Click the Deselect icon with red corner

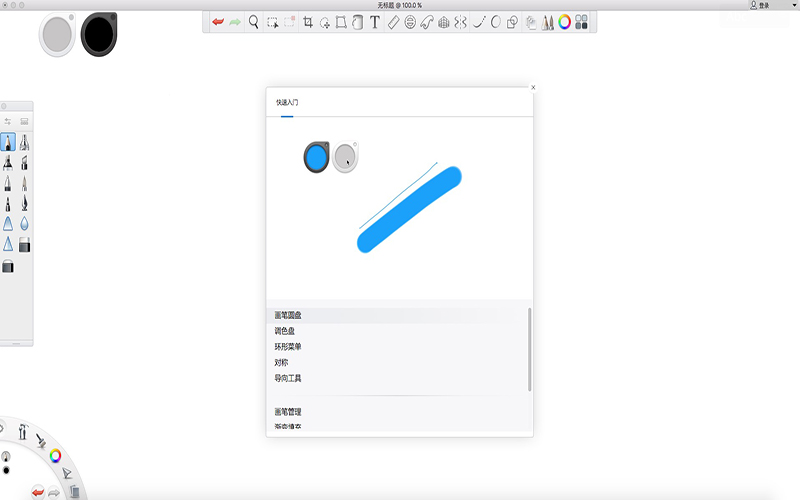[290, 22]
